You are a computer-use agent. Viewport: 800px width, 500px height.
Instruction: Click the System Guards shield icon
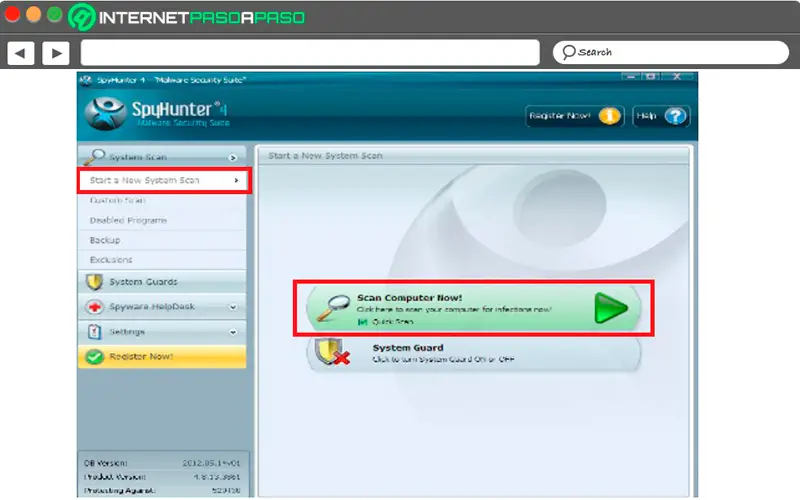94,282
